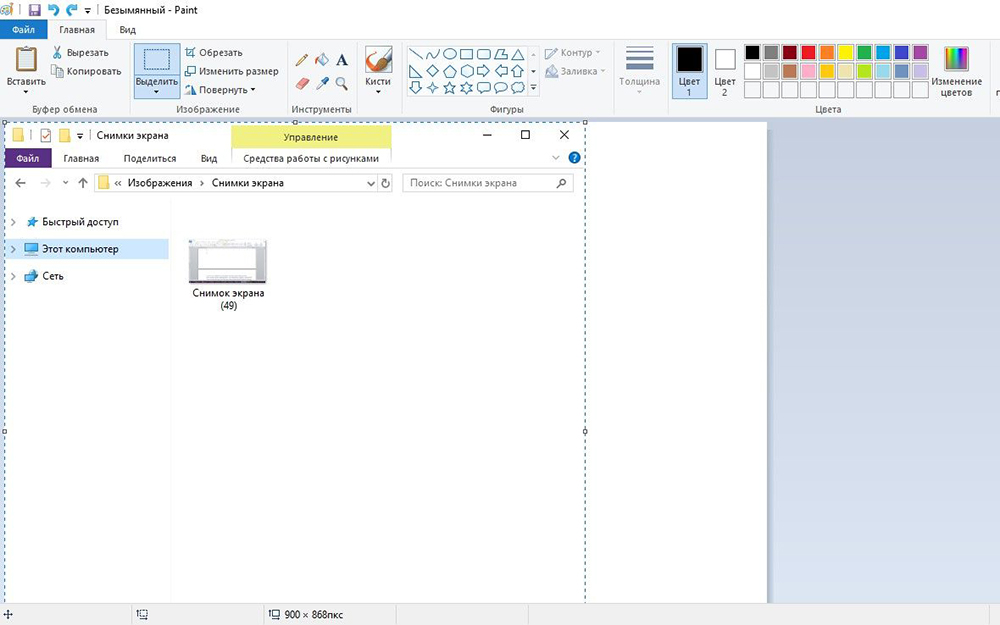This screenshot has width=1000, height=625.
Task: Select the Fill with color bucket tool
Action: pos(322,60)
